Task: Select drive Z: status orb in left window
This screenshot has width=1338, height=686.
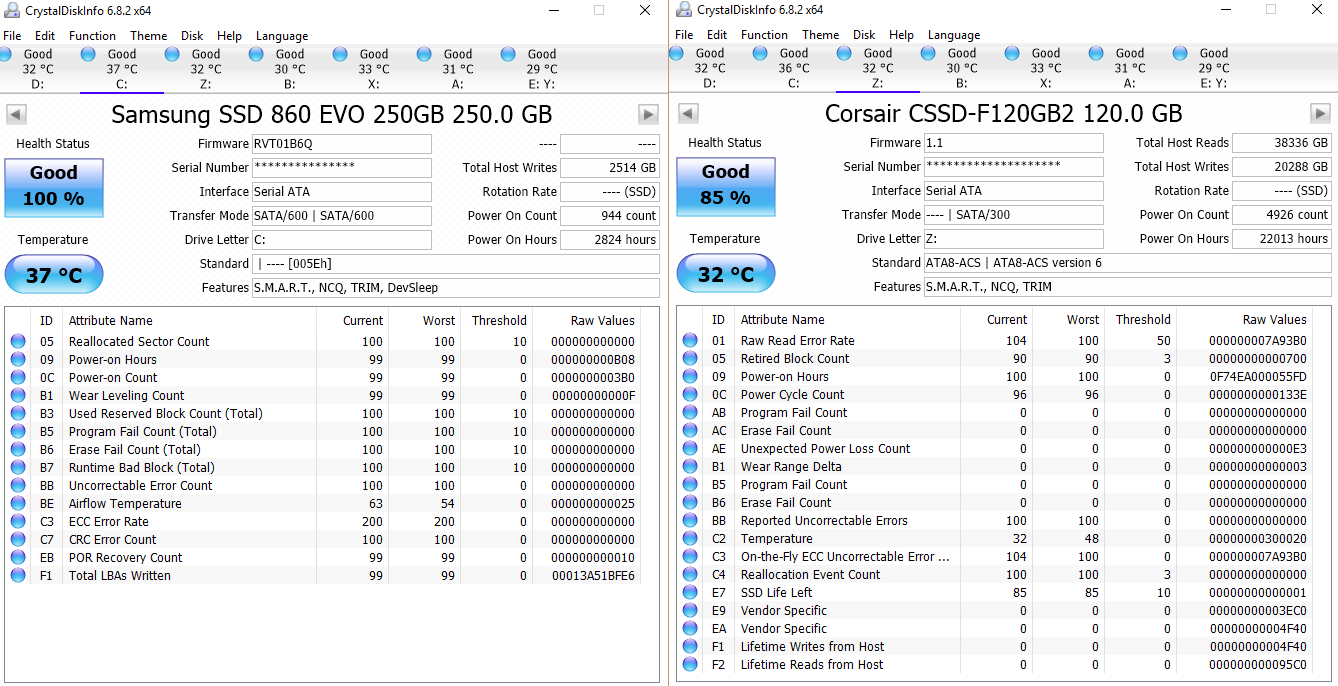Action: coord(172,54)
